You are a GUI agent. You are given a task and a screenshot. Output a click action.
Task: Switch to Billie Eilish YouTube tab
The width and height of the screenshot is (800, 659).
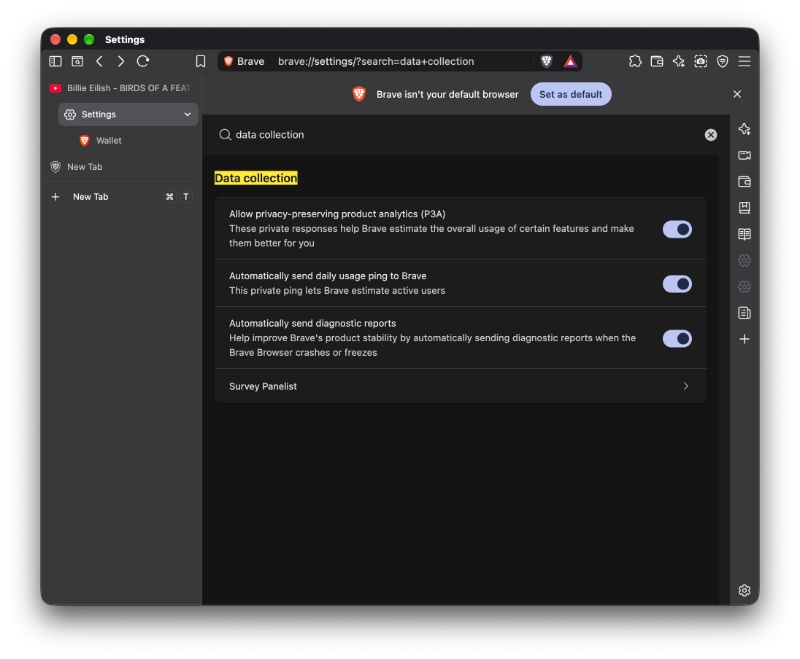tap(120, 88)
